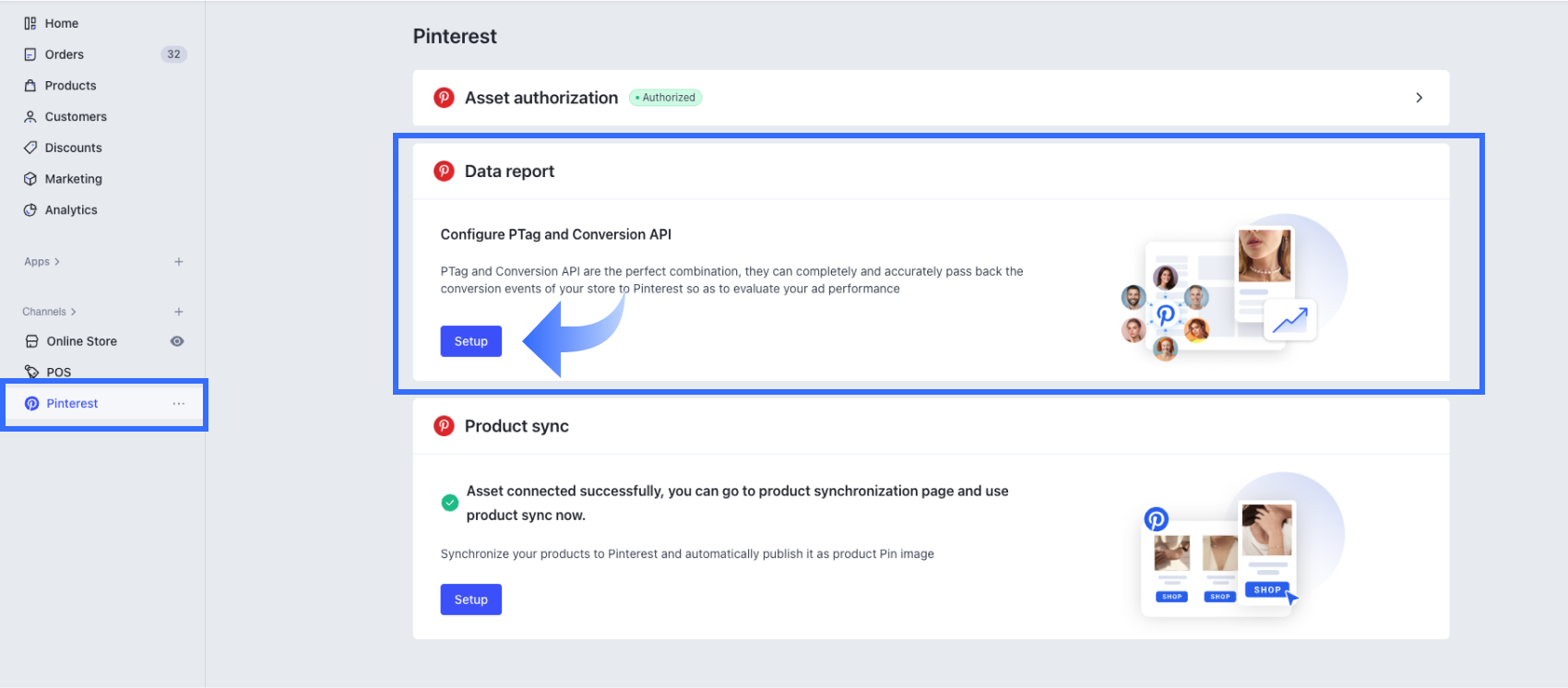Image resolution: width=1568 pixels, height=688 pixels.
Task: Go to Customers page
Action: [x=76, y=117]
